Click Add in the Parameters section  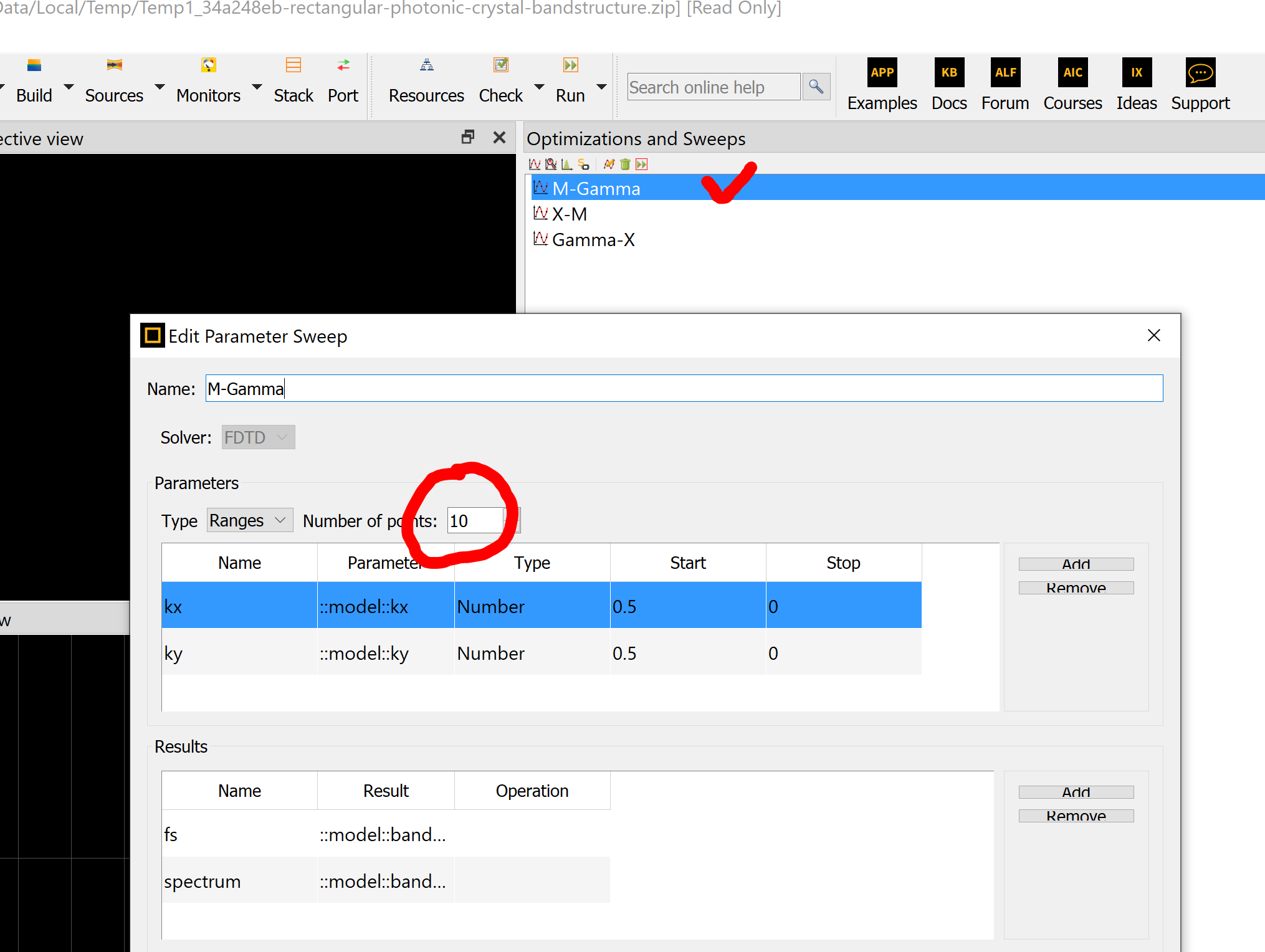pos(1076,564)
